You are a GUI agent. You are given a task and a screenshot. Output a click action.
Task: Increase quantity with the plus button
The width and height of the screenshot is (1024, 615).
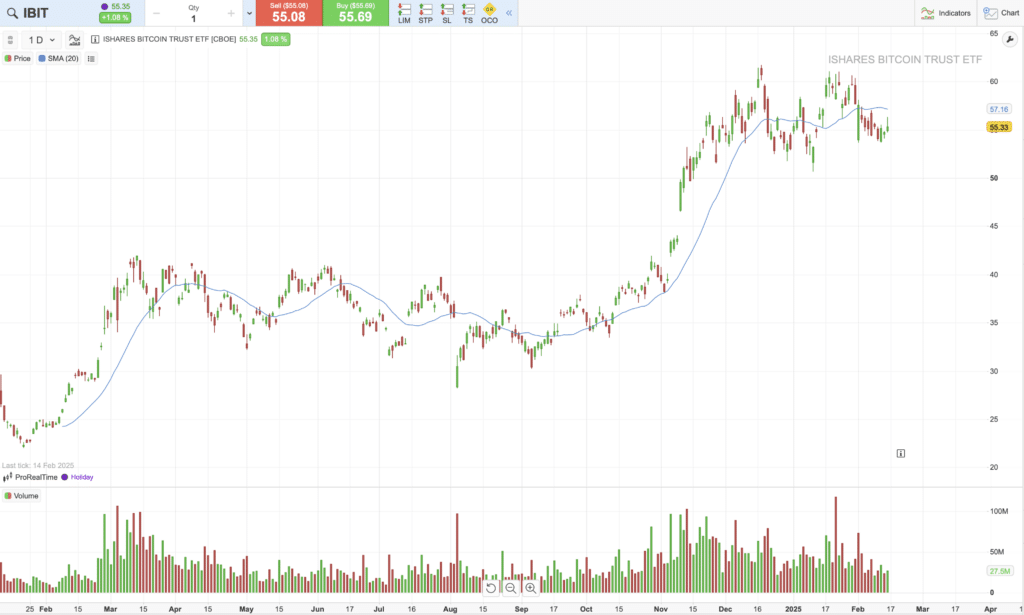(231, 13)
